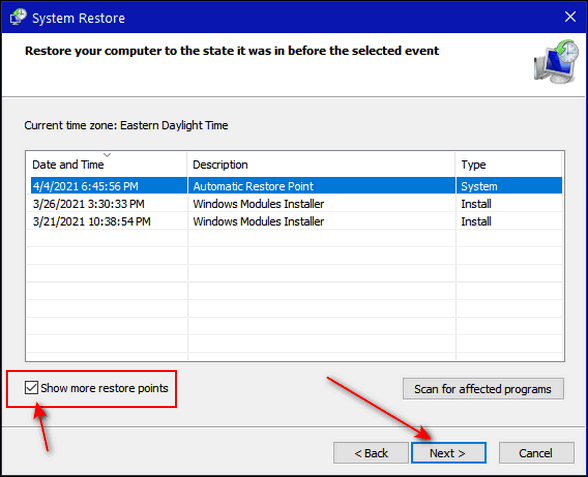The height and width of the screenshot is (477, 588).
Task: Click the restore clock monitor icon
Action: [556, 62]
